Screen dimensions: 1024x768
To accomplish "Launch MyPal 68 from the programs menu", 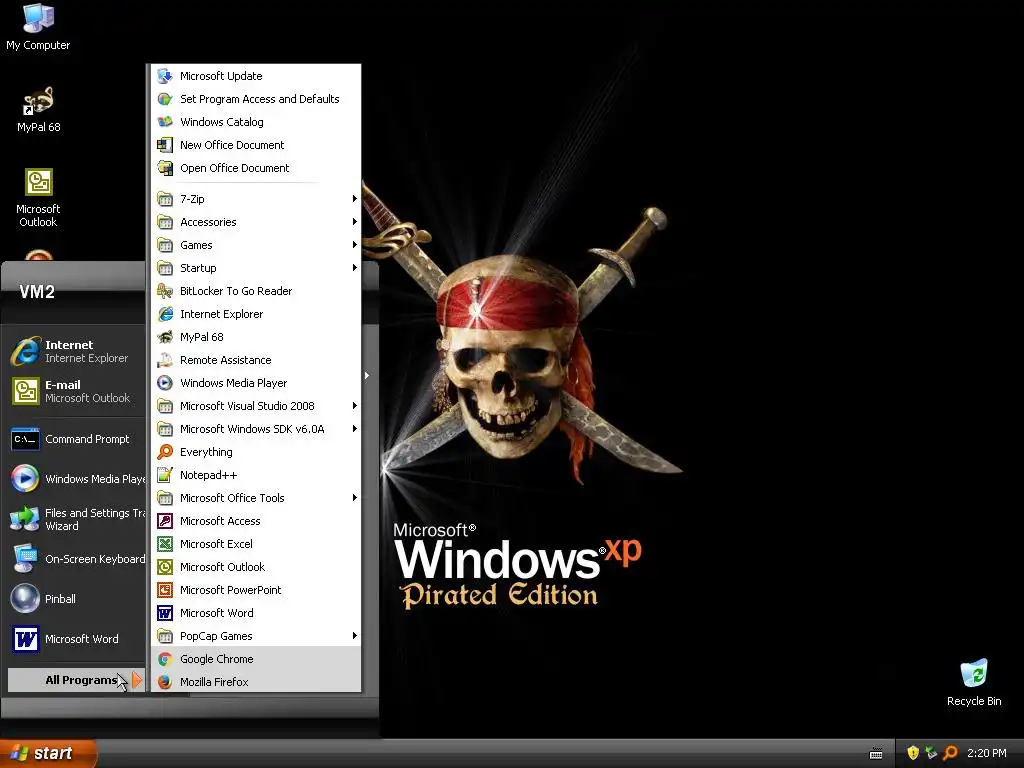I will click(256, 337).
